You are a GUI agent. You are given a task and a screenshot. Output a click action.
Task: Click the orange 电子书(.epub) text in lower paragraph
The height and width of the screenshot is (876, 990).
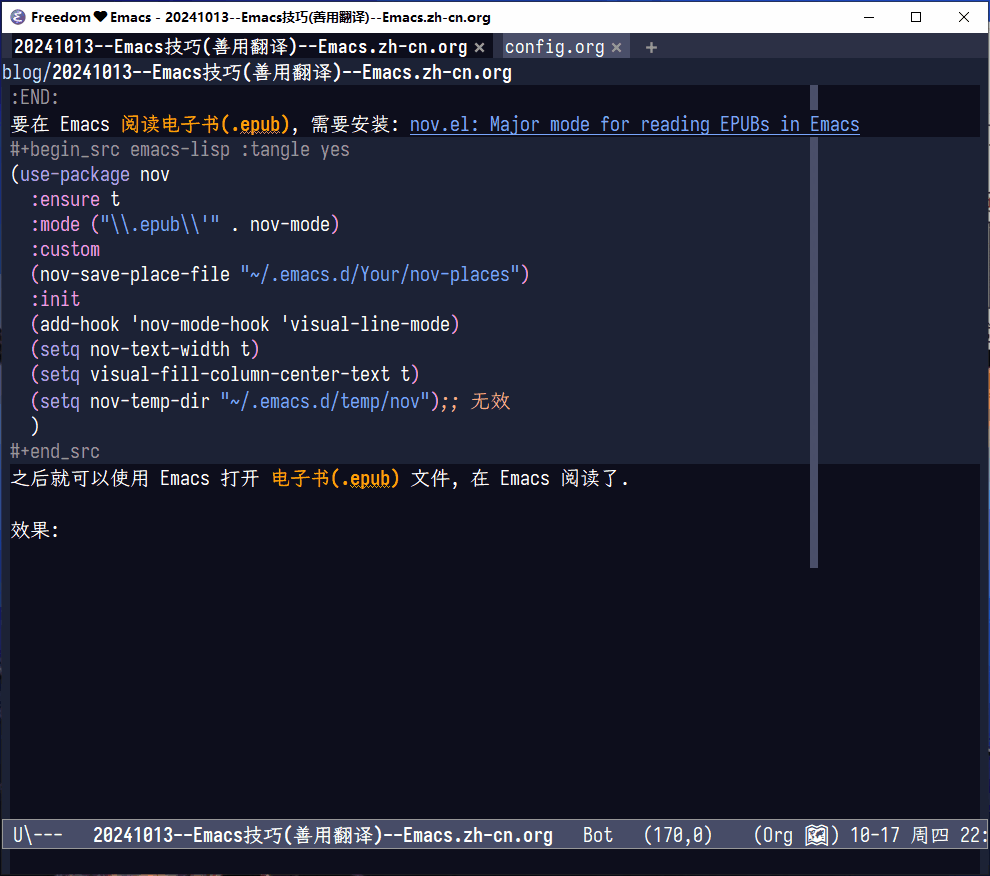point(335,478)
